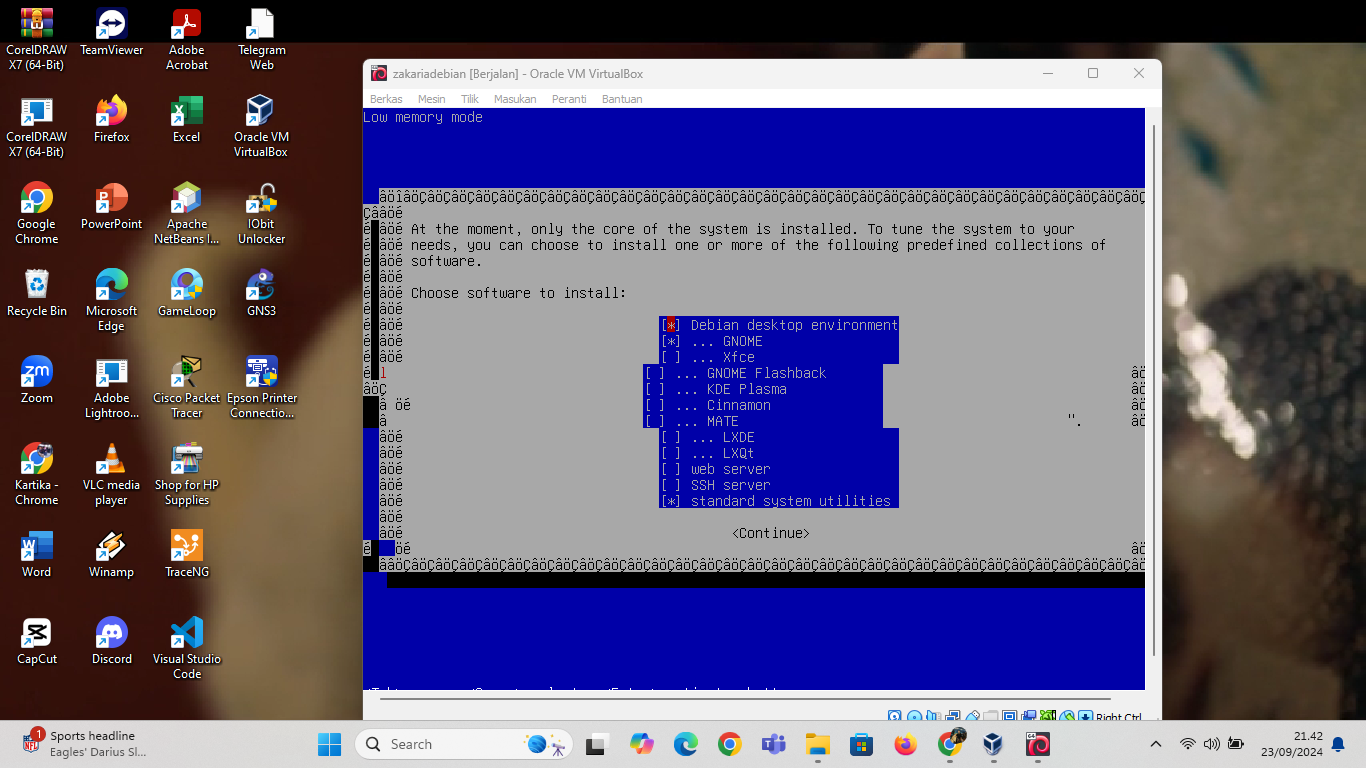Image resolution: width=1366 pixels, height=768 pixels.
Task: Click the taskbar Search box
Action: [x=463, y=744]
